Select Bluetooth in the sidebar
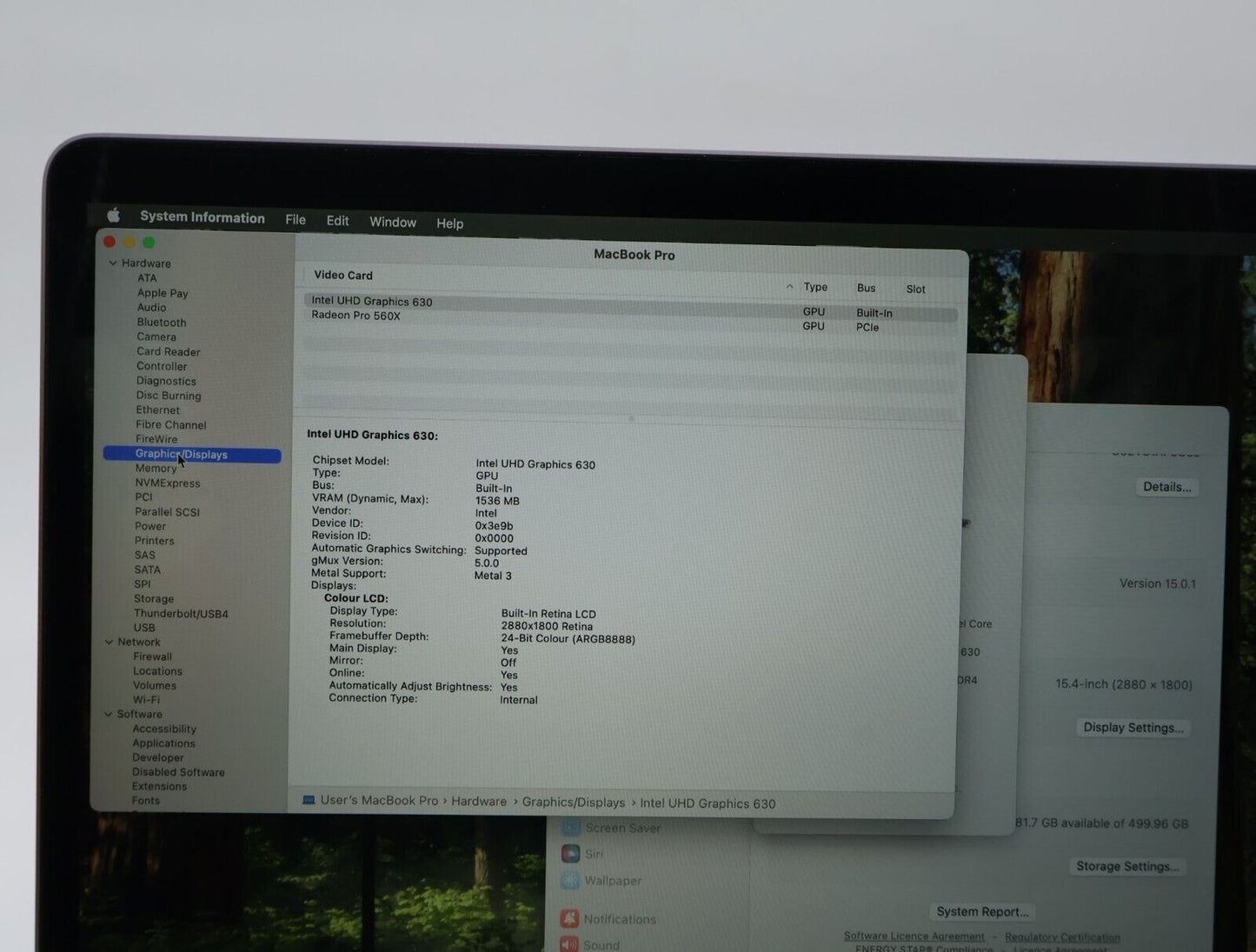Screen dimensions: 1256x952 162,323
